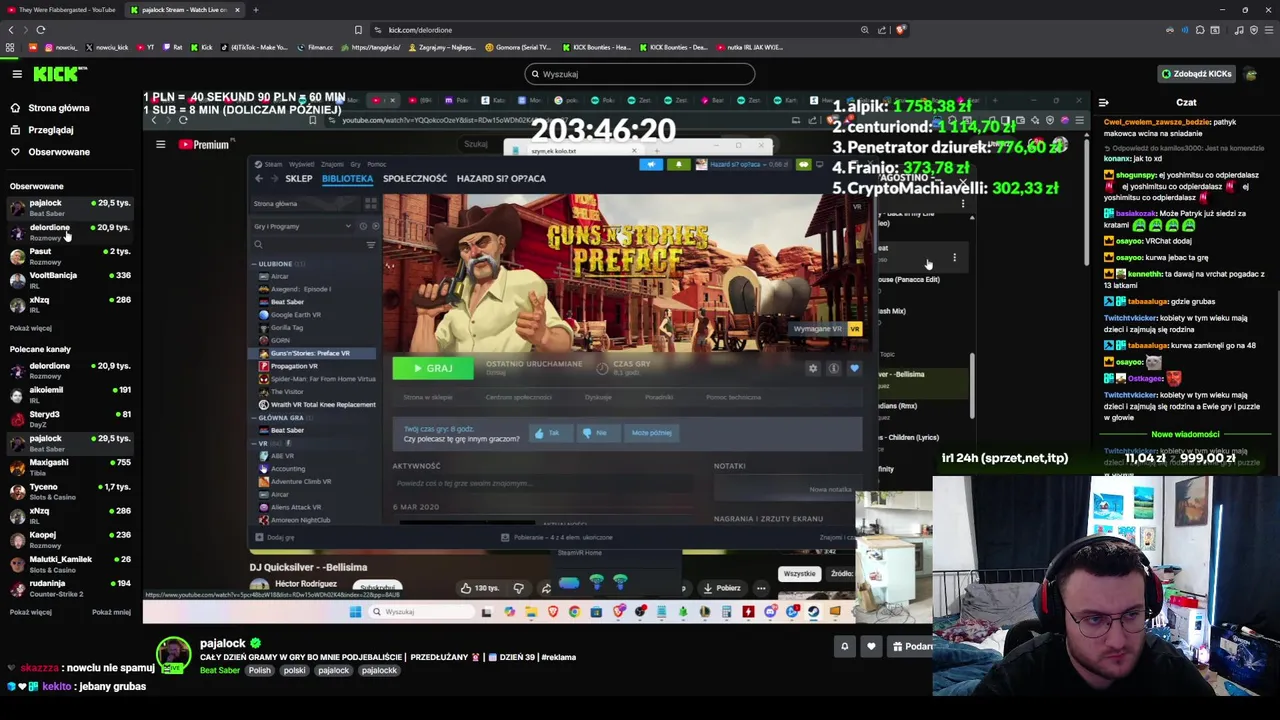Reload the page with browser refresh icon
This screenshot has height=720, width=1280.
40,30
